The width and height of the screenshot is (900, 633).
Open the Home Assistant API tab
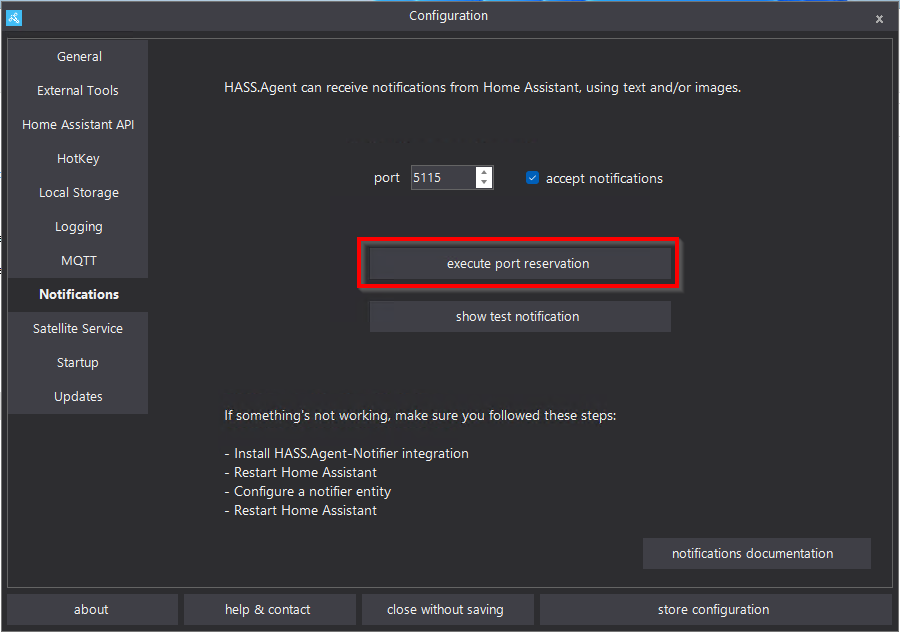(79, 125)
